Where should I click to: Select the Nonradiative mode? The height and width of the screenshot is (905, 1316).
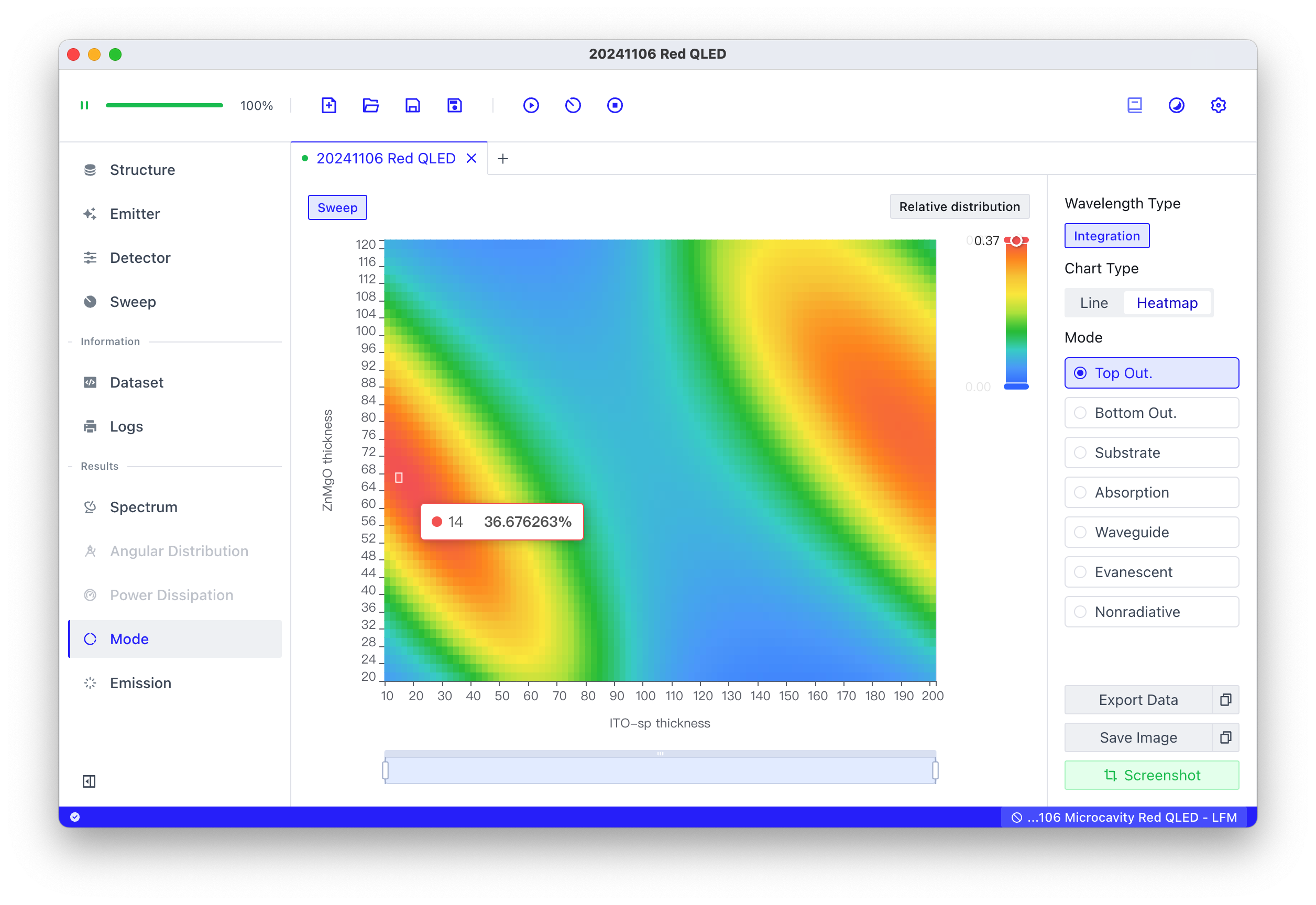point(1152,612)
